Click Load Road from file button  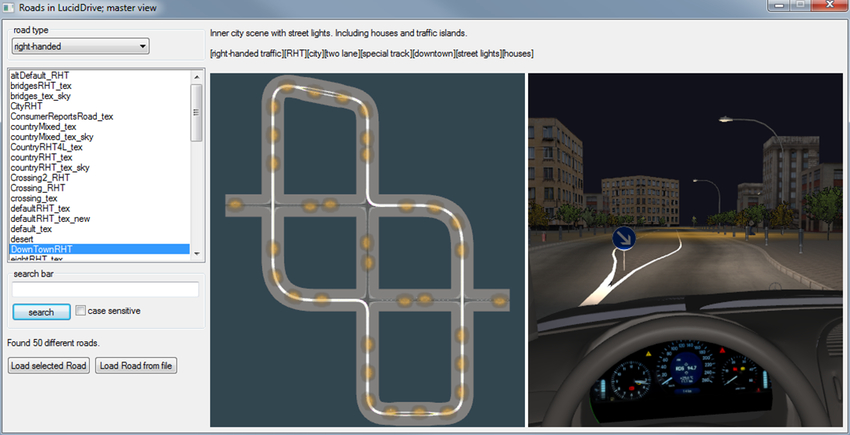(136, 366)
